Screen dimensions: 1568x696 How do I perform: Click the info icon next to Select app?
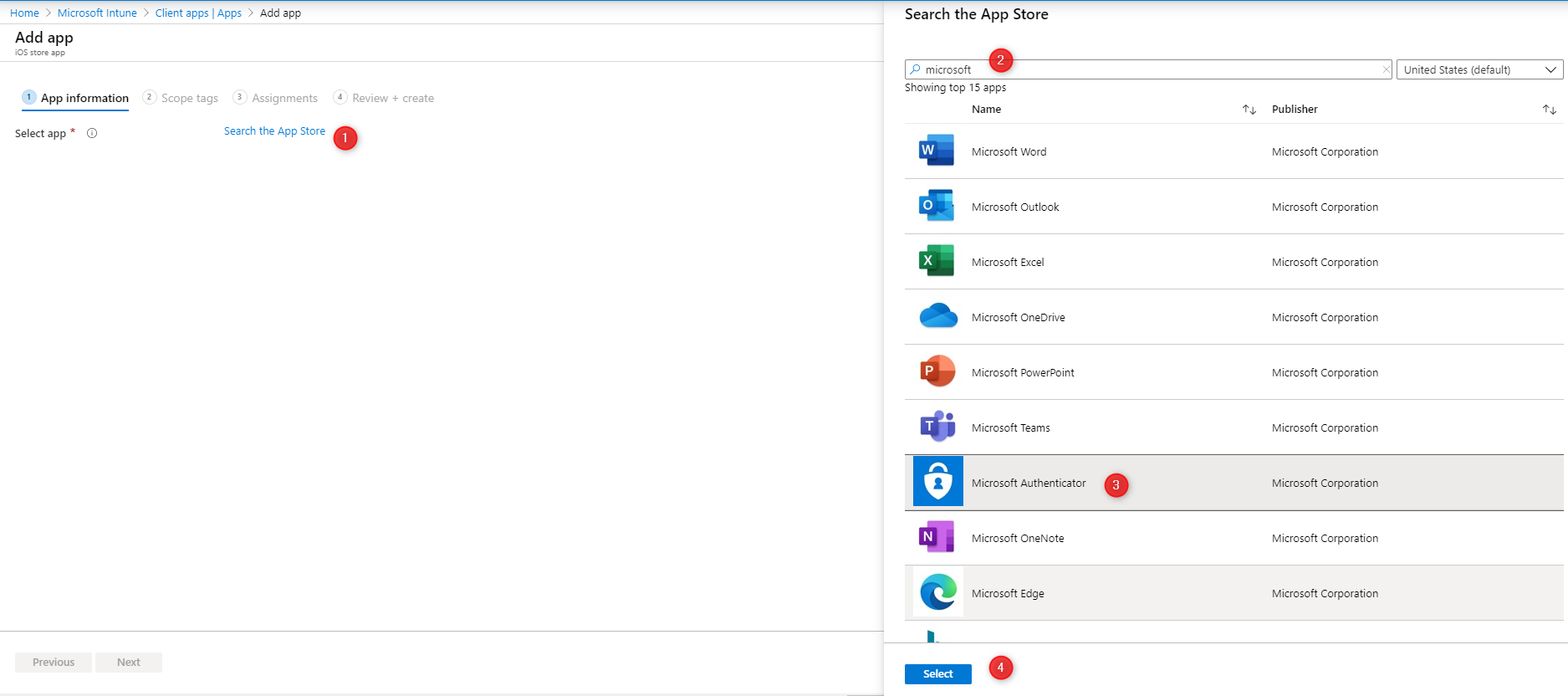pyautogui.click(x=92, y=133)
